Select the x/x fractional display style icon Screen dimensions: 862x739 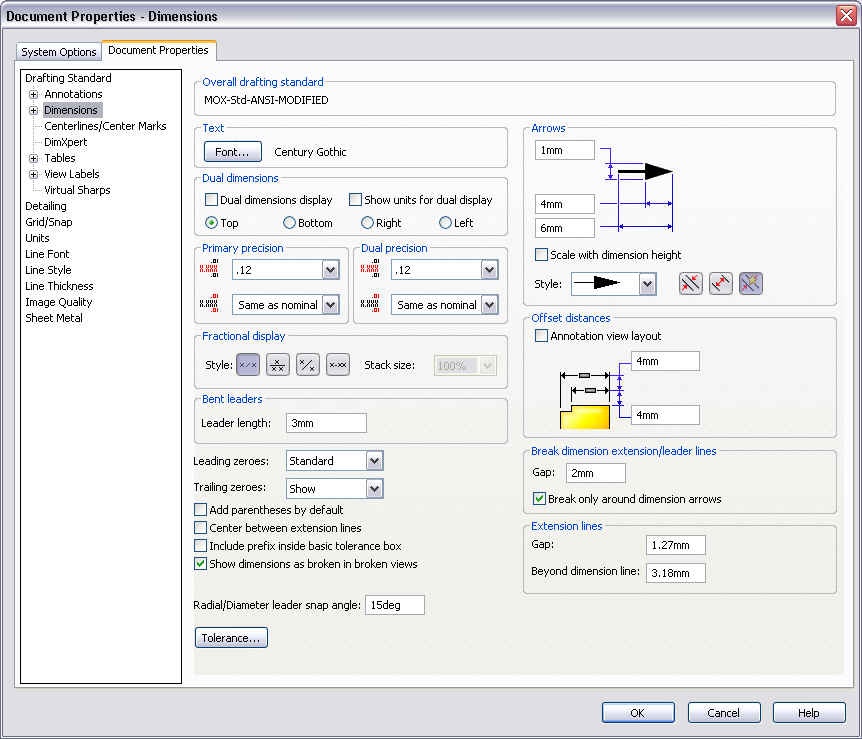[x=247, y=365]
